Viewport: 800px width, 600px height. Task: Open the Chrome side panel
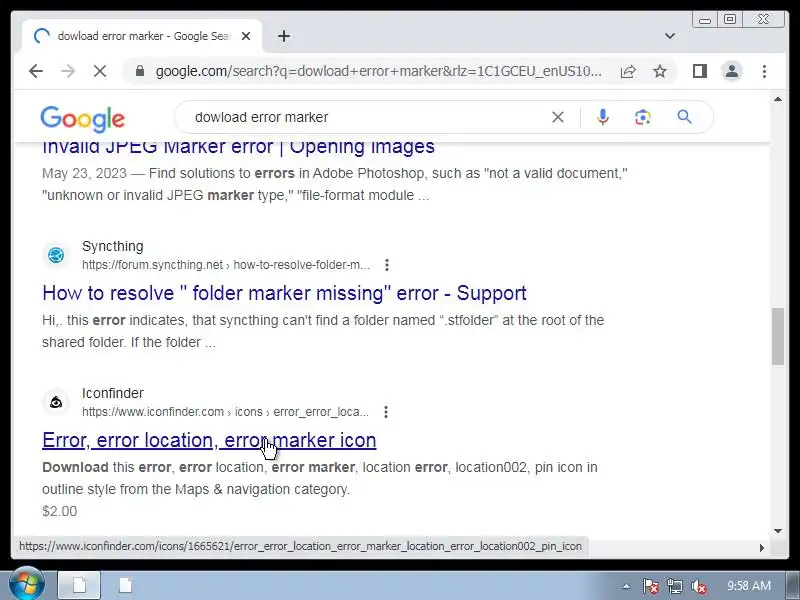click(700, 71)
